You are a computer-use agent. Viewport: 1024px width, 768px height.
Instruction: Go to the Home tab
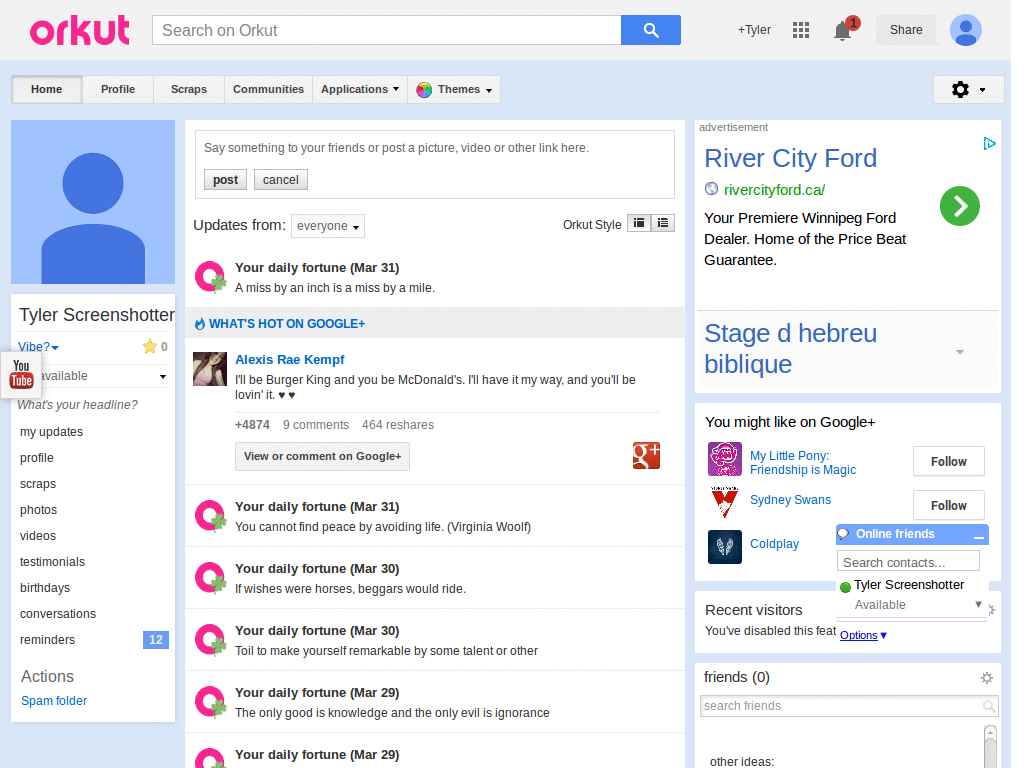click(x=46, y=89)
